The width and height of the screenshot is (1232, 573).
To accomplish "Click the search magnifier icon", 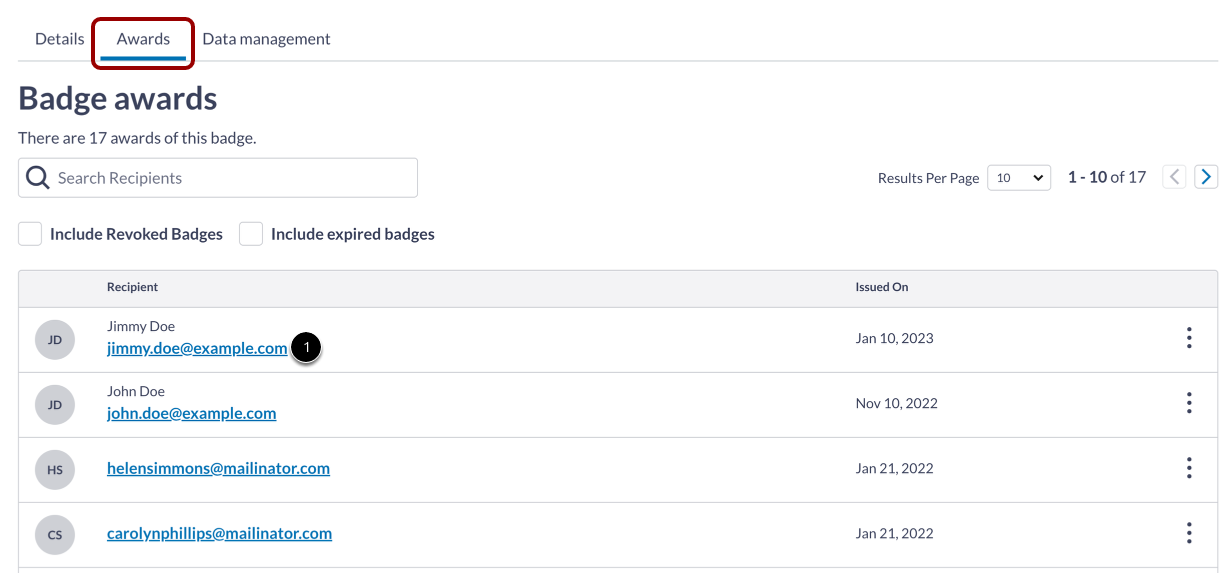I will (38, 178).
